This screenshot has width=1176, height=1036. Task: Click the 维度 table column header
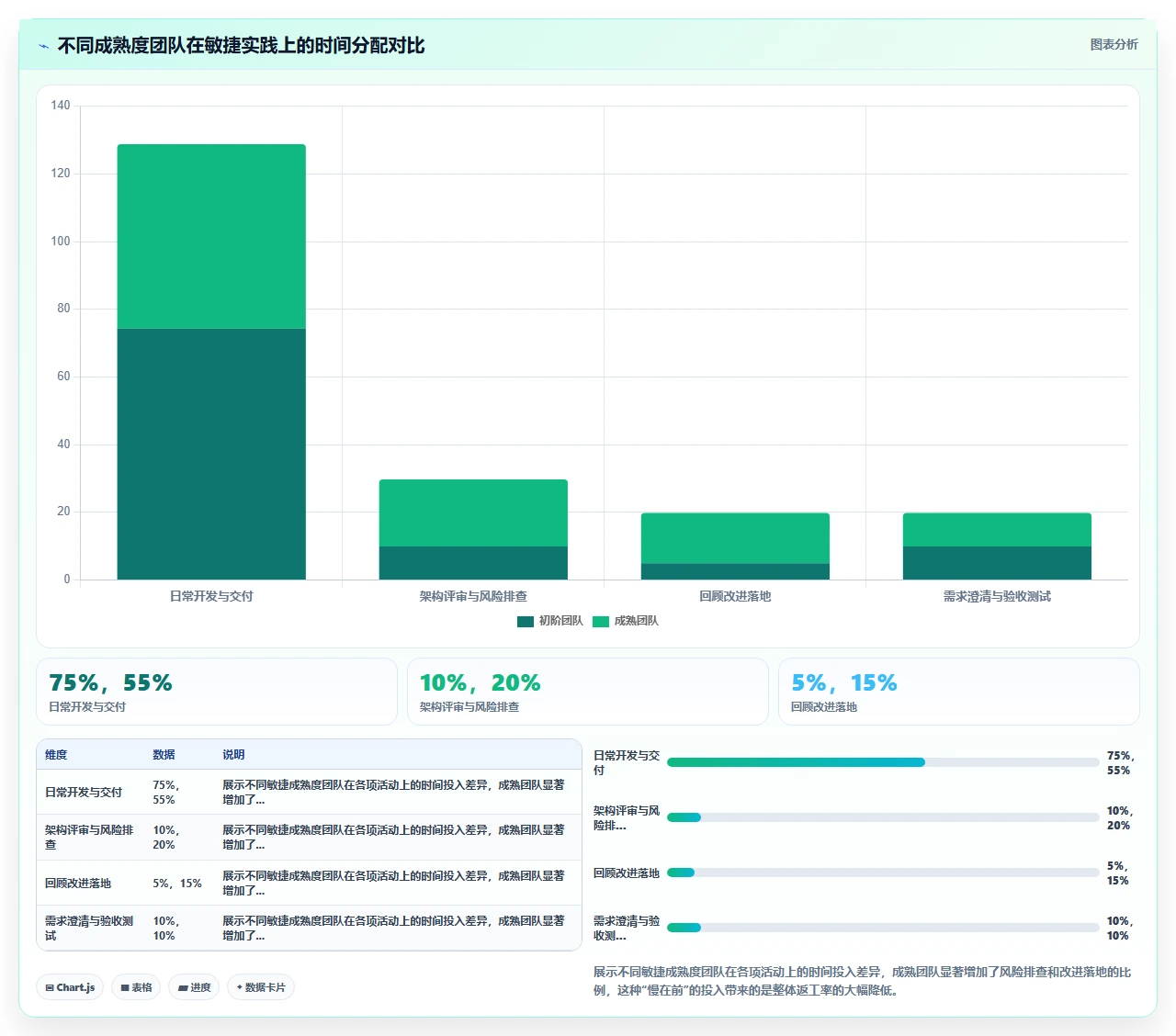pyautogui.click(x=56, y=755)
